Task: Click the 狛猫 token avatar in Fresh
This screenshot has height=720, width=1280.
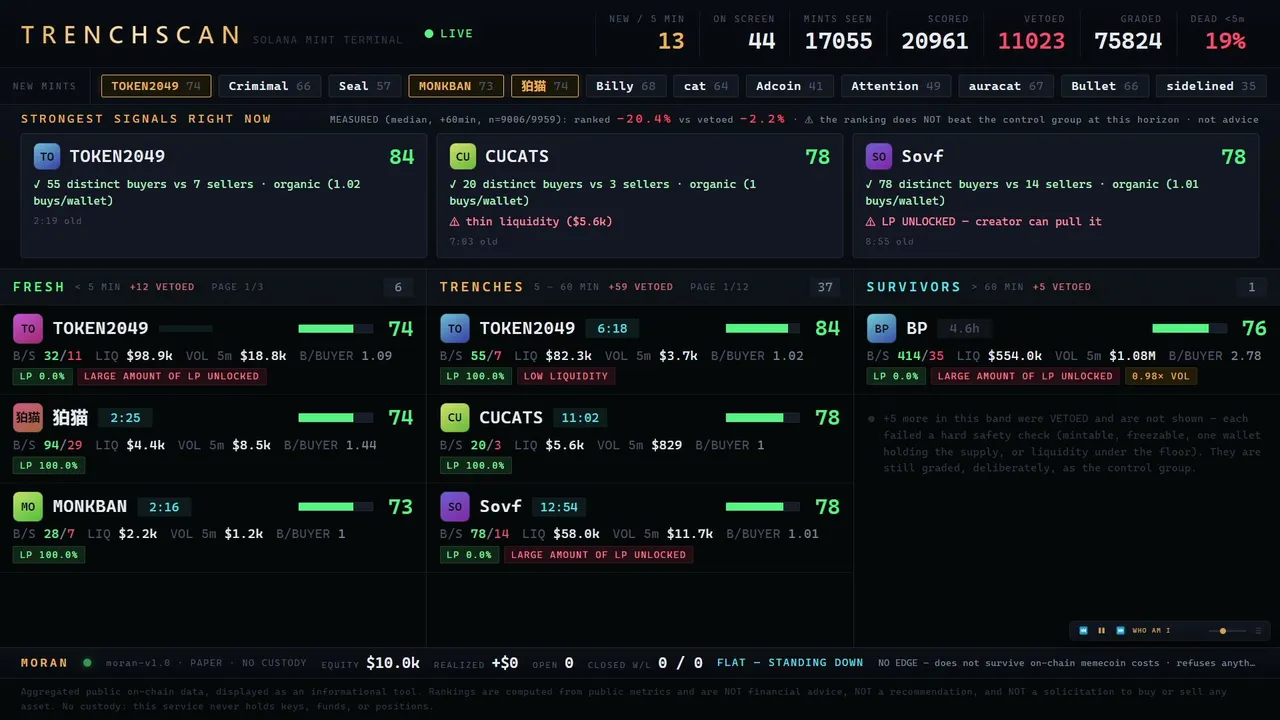Action: click(x=28, y=417)
